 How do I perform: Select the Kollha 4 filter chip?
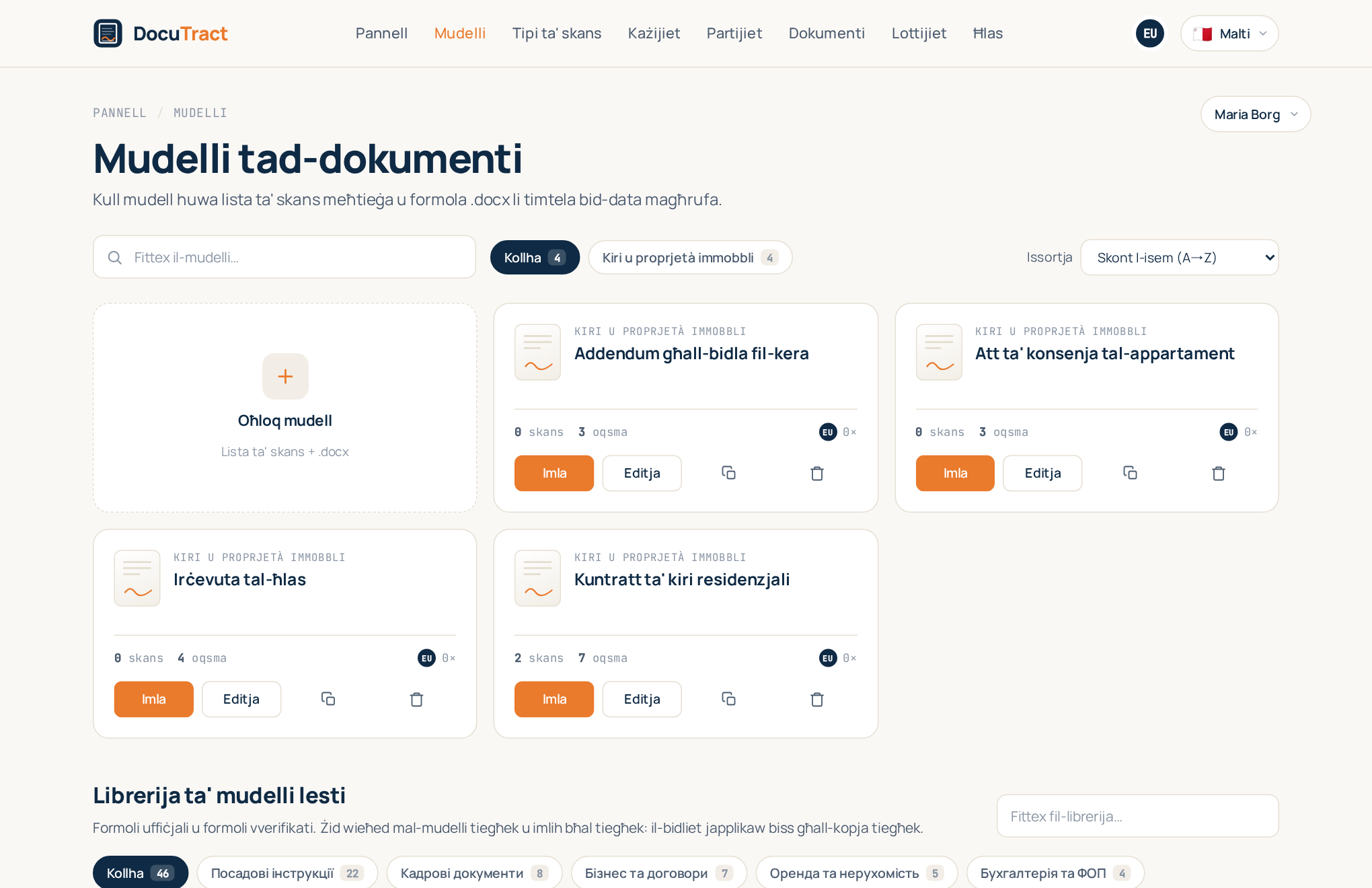[x=535, y=257]
